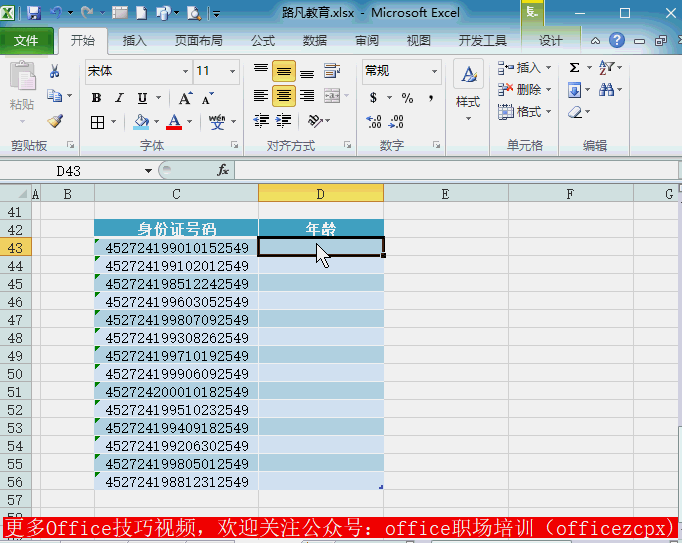Click the 样式 styles button

468,88
